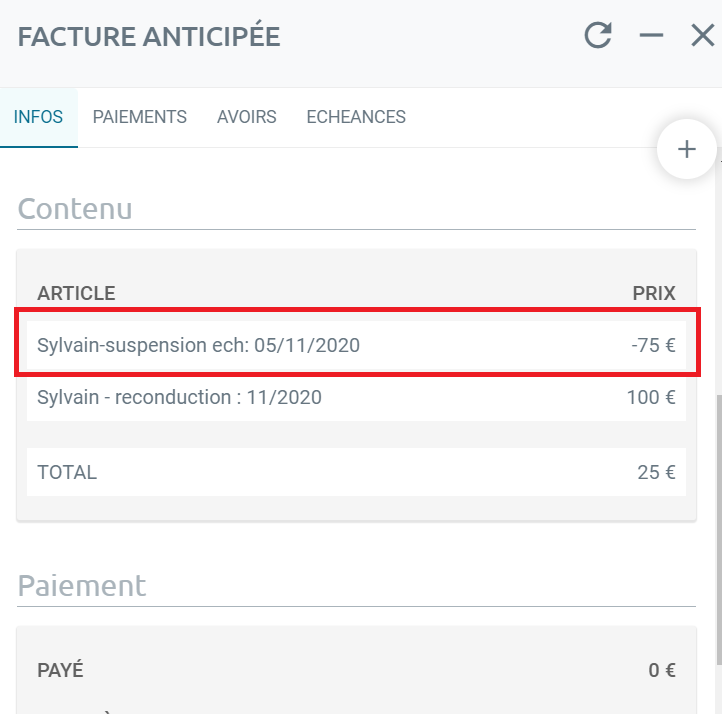Click the 25 € total amount
The width and height of the screenshot is (722, 714).
(x=656, y=472)
